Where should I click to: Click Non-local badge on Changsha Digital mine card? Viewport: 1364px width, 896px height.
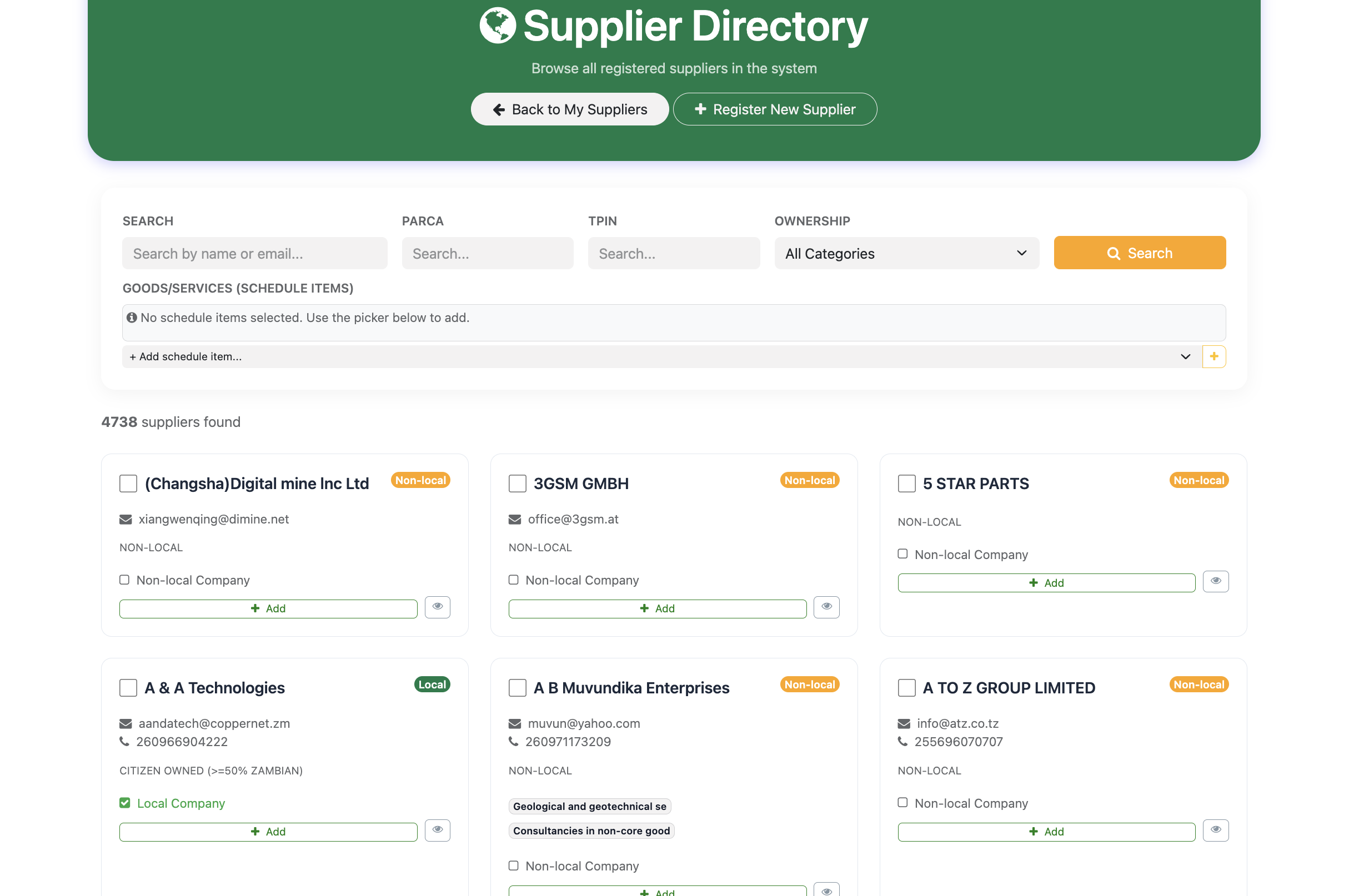point(420,480)
